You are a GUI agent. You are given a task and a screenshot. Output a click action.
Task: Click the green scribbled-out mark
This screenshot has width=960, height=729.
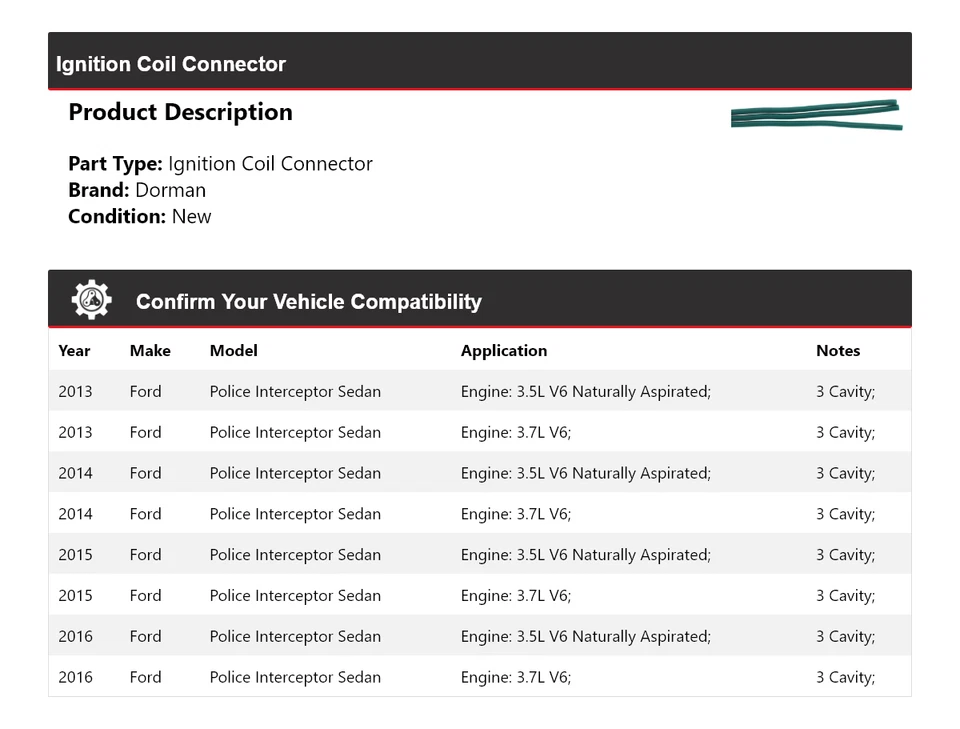[816, 114]
